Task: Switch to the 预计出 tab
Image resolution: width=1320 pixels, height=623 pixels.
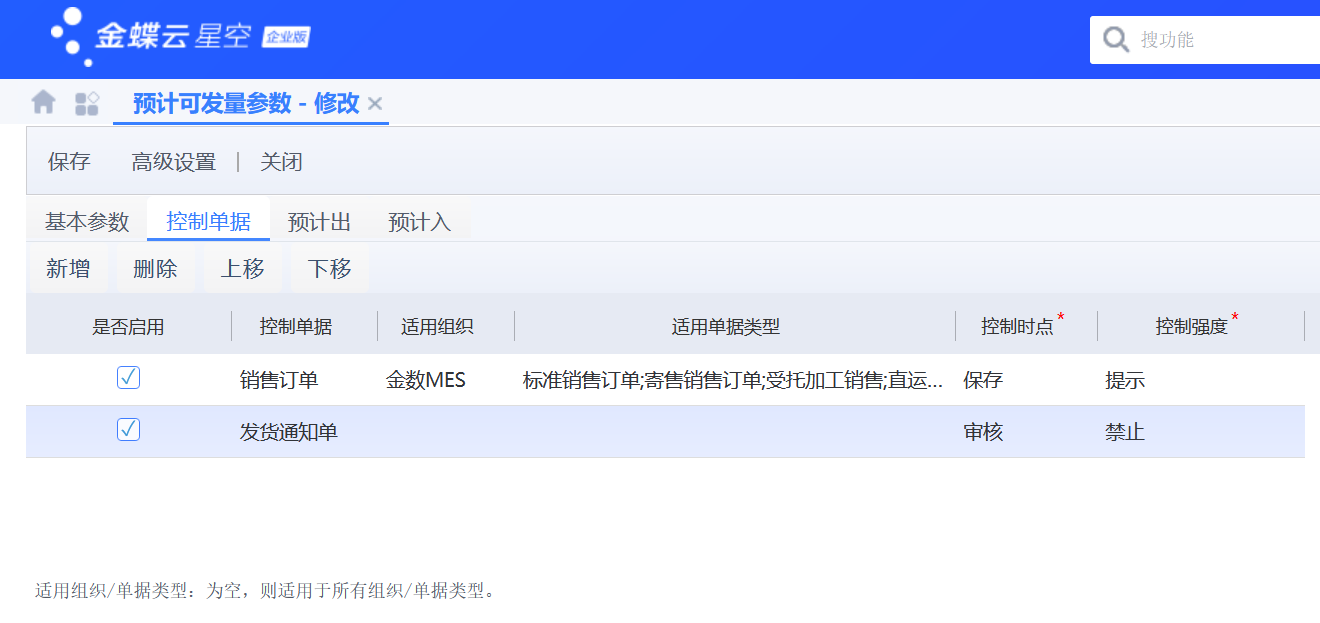Action: tap(320, 222)
